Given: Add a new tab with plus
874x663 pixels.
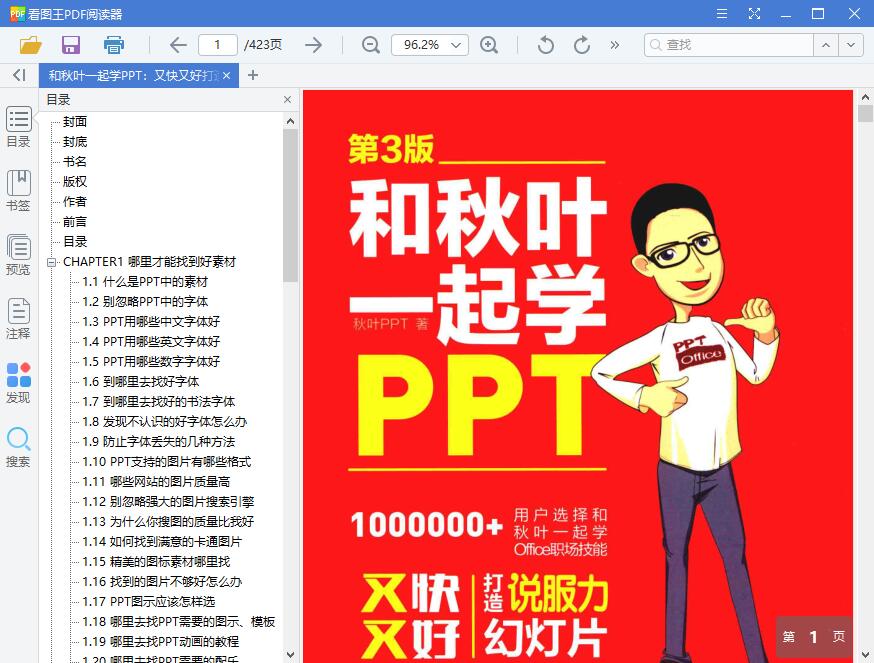Looking at the screenshot, I should 253,75.
